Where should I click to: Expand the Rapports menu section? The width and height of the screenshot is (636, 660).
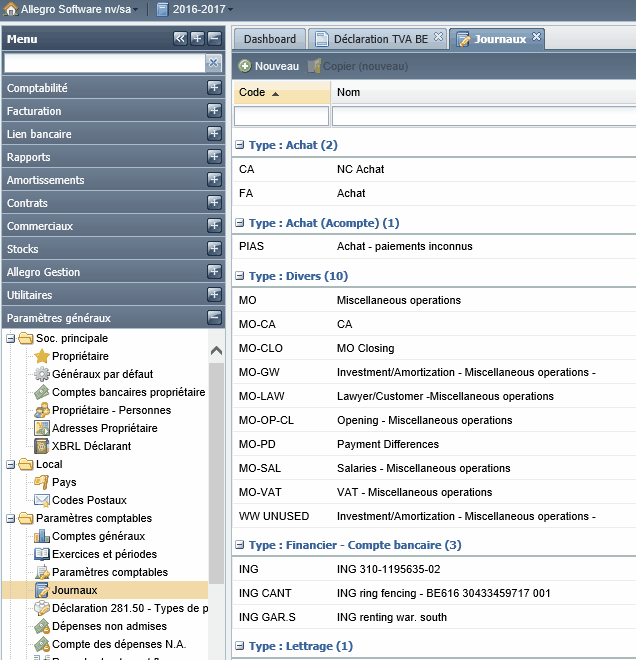214,157
